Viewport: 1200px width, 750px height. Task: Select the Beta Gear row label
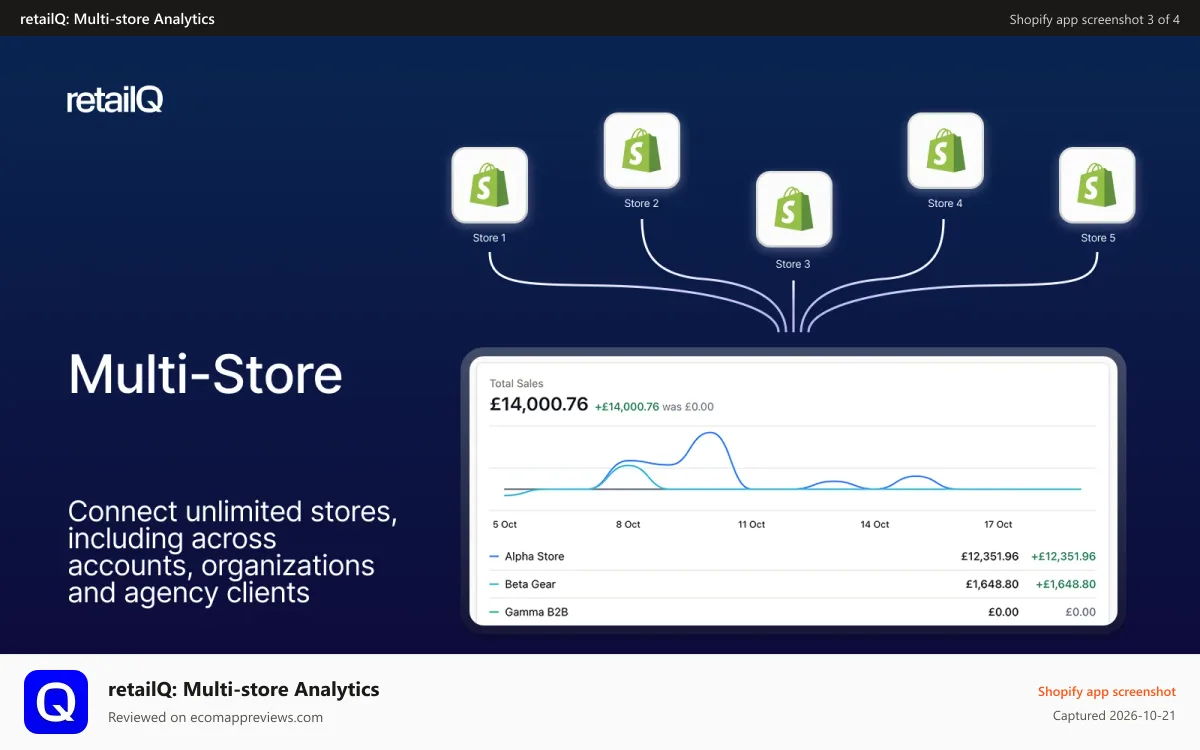point(530,584)
